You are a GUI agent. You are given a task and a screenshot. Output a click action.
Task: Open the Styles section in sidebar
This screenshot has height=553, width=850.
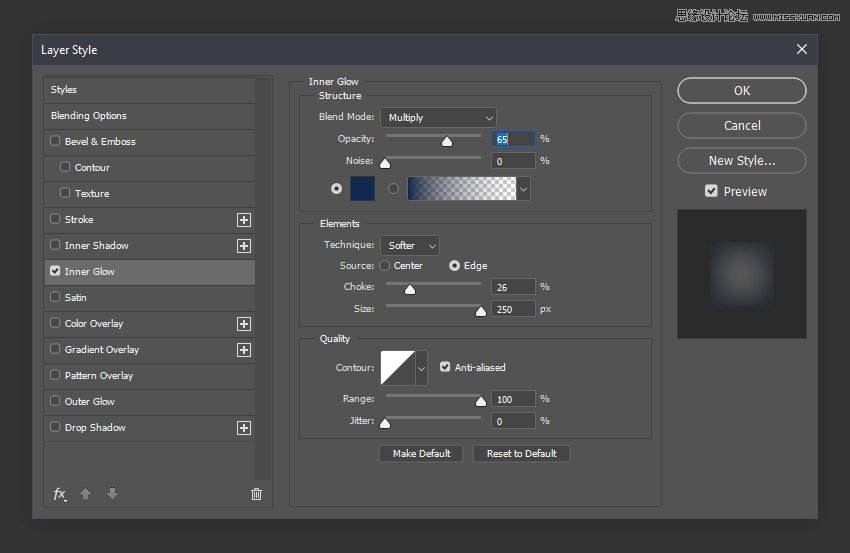64,90
